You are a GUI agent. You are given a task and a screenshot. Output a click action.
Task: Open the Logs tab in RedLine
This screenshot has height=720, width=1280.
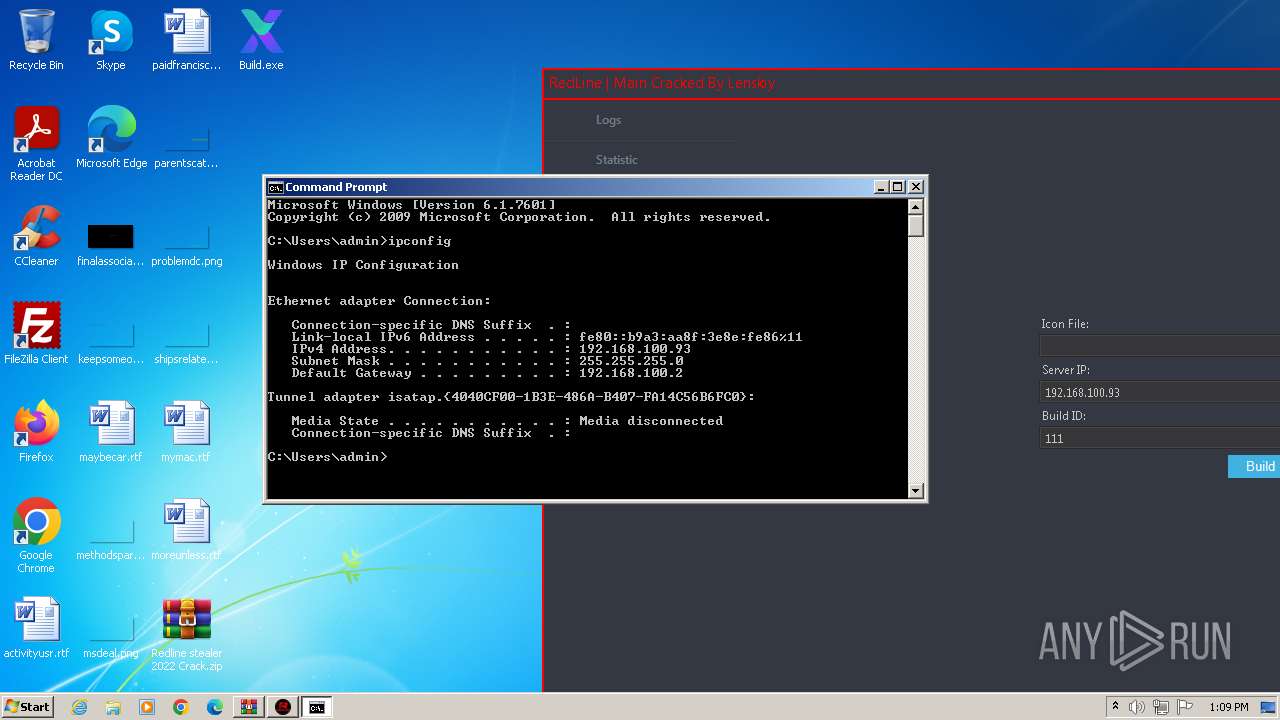click(x=608, y=120)
